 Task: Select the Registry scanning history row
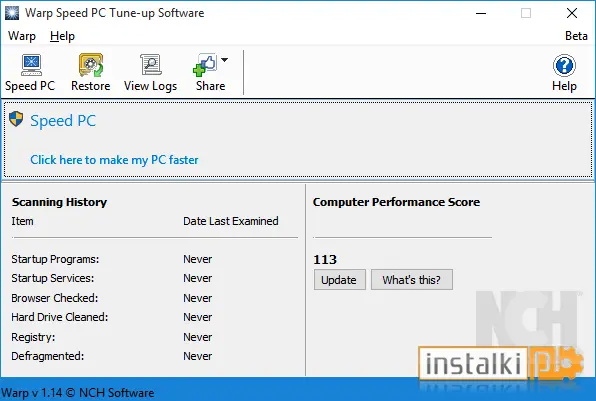coord(112,337)
